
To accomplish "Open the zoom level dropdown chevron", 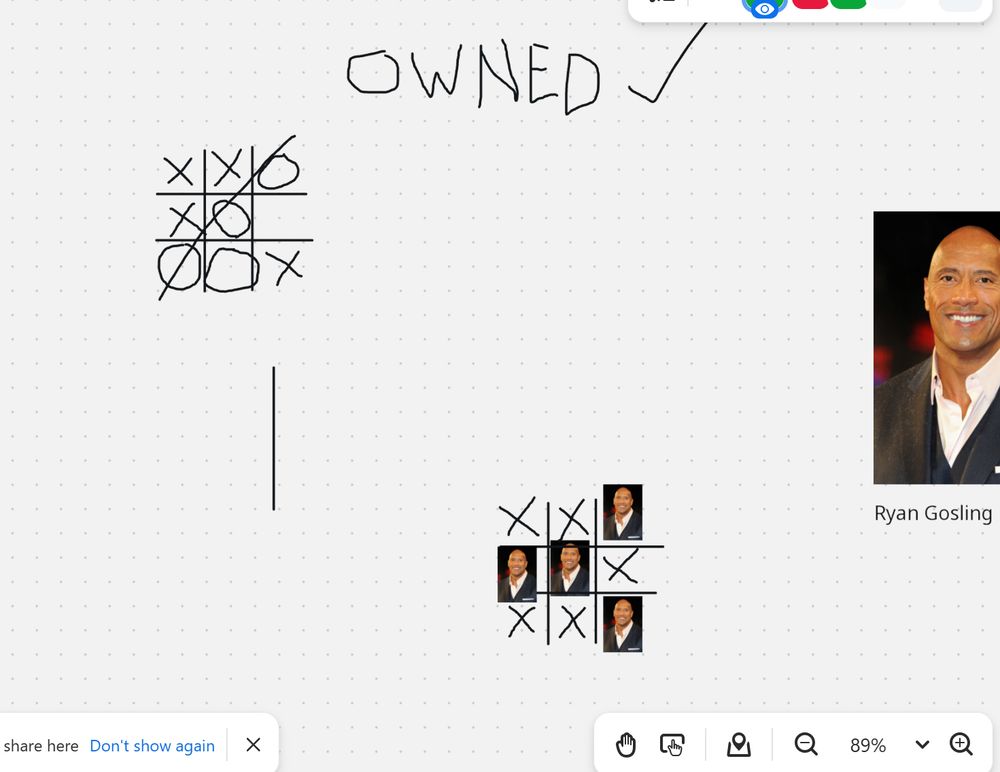I will tap(922, 744).
